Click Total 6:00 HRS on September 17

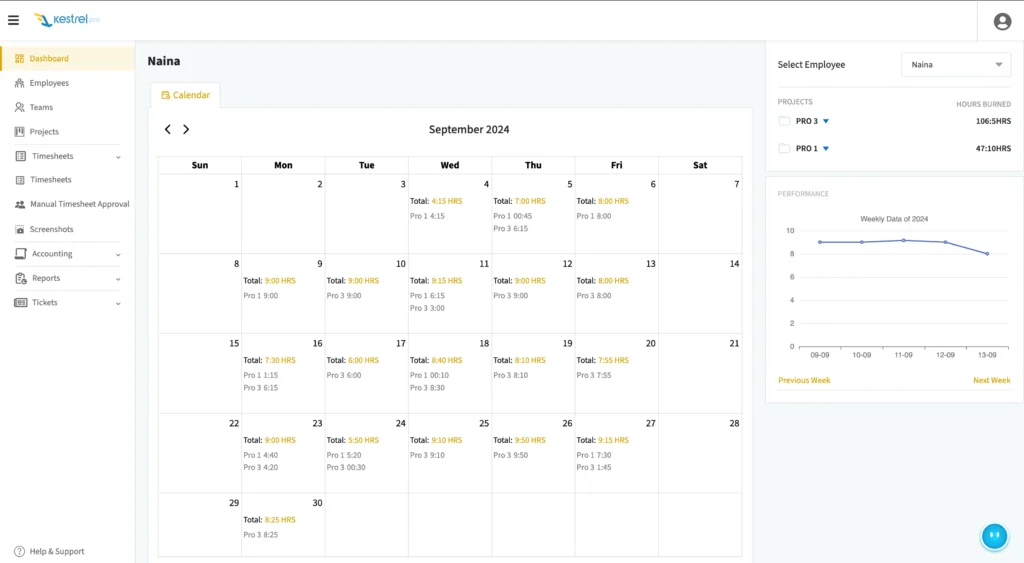(353, 361)
